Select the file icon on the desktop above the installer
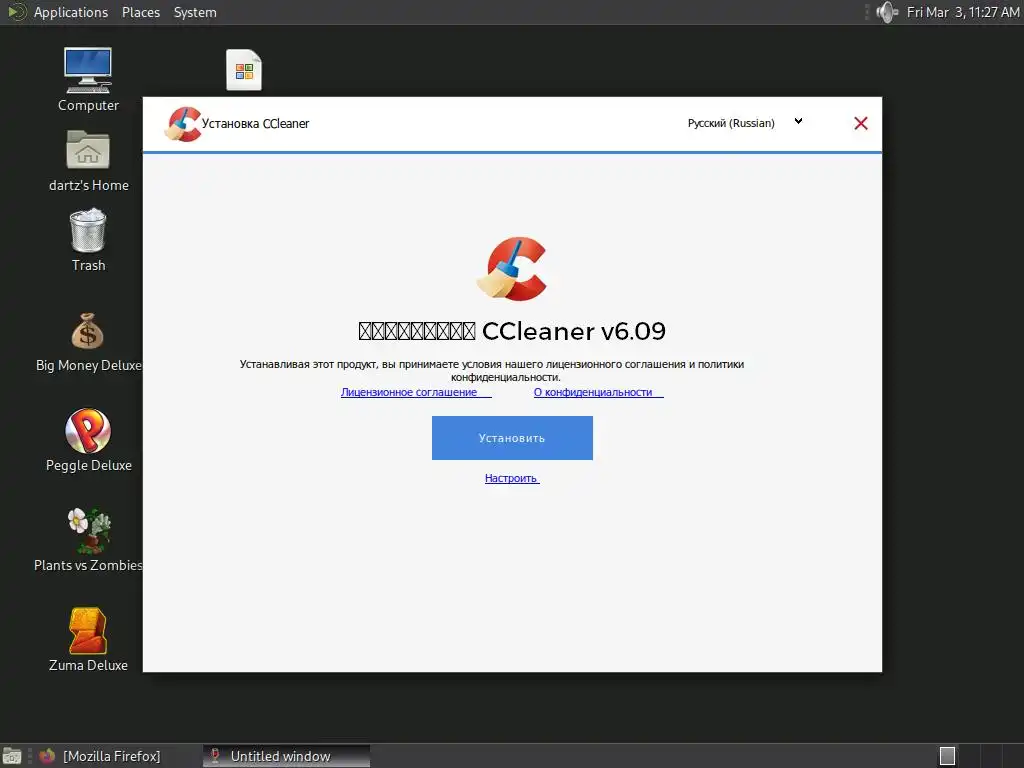 pos(244,70)
